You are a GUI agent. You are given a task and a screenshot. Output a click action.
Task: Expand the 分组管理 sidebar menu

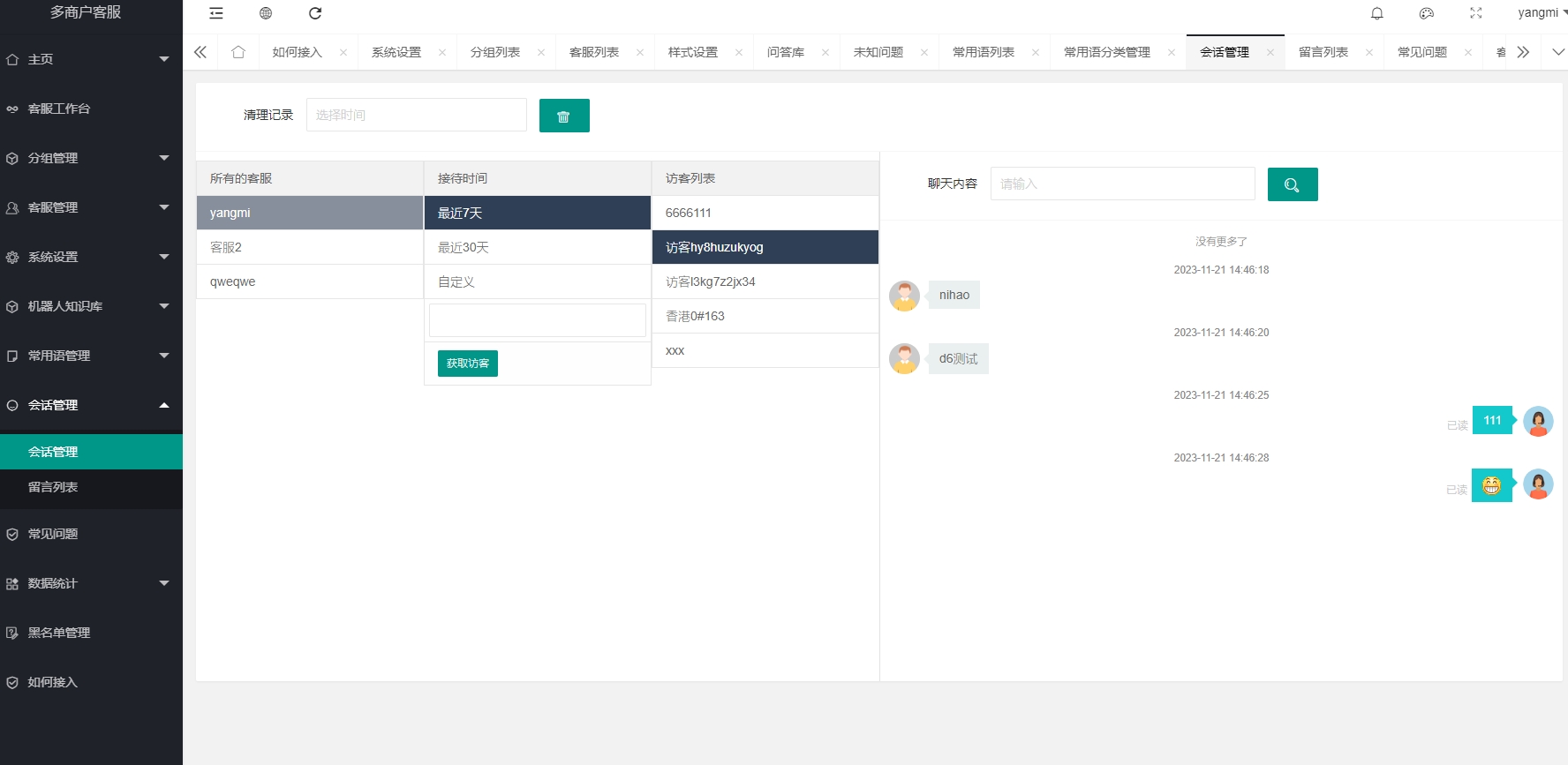[91, 158]
